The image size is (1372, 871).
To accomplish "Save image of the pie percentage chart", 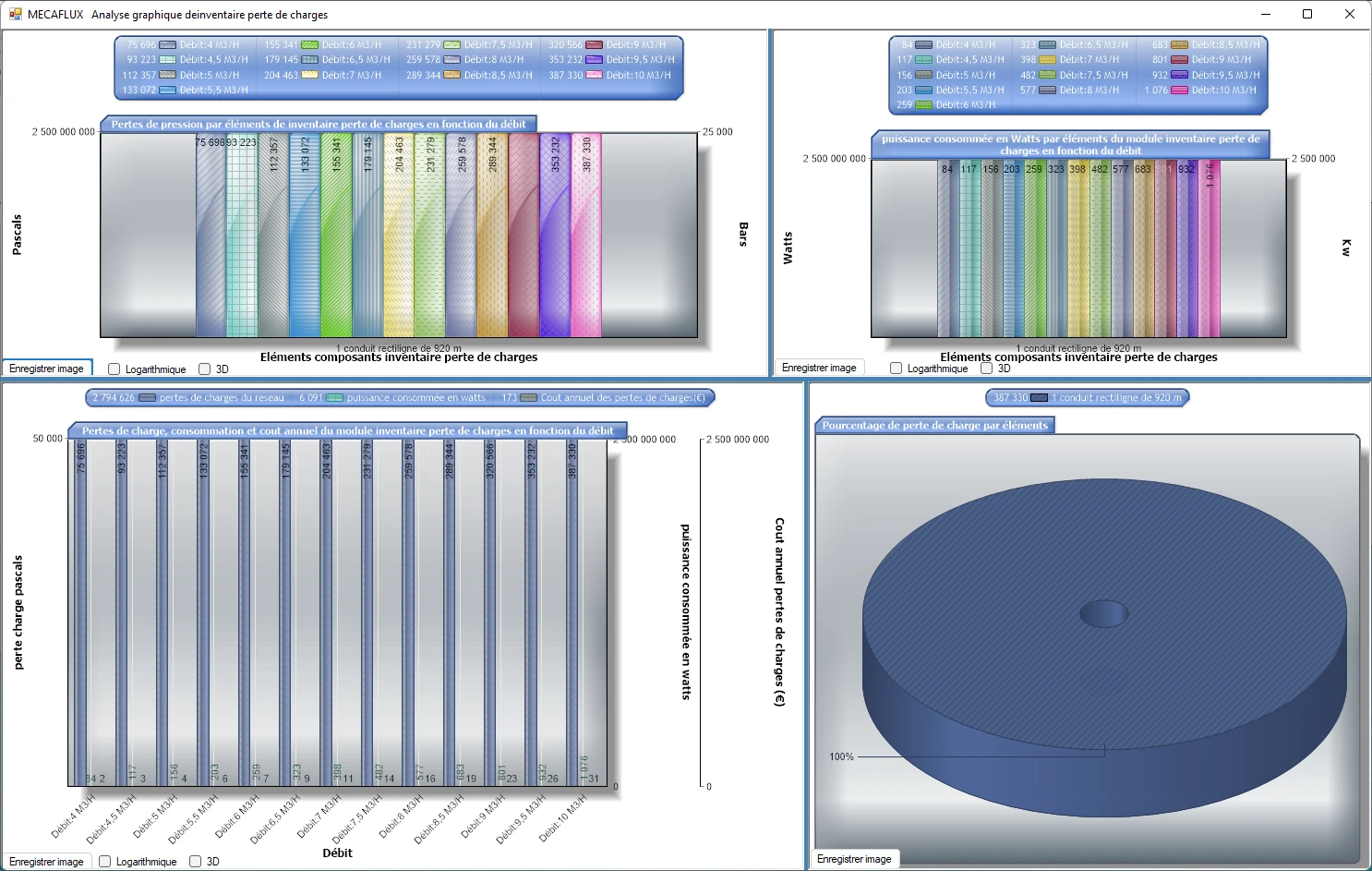I will click(854, 859).
